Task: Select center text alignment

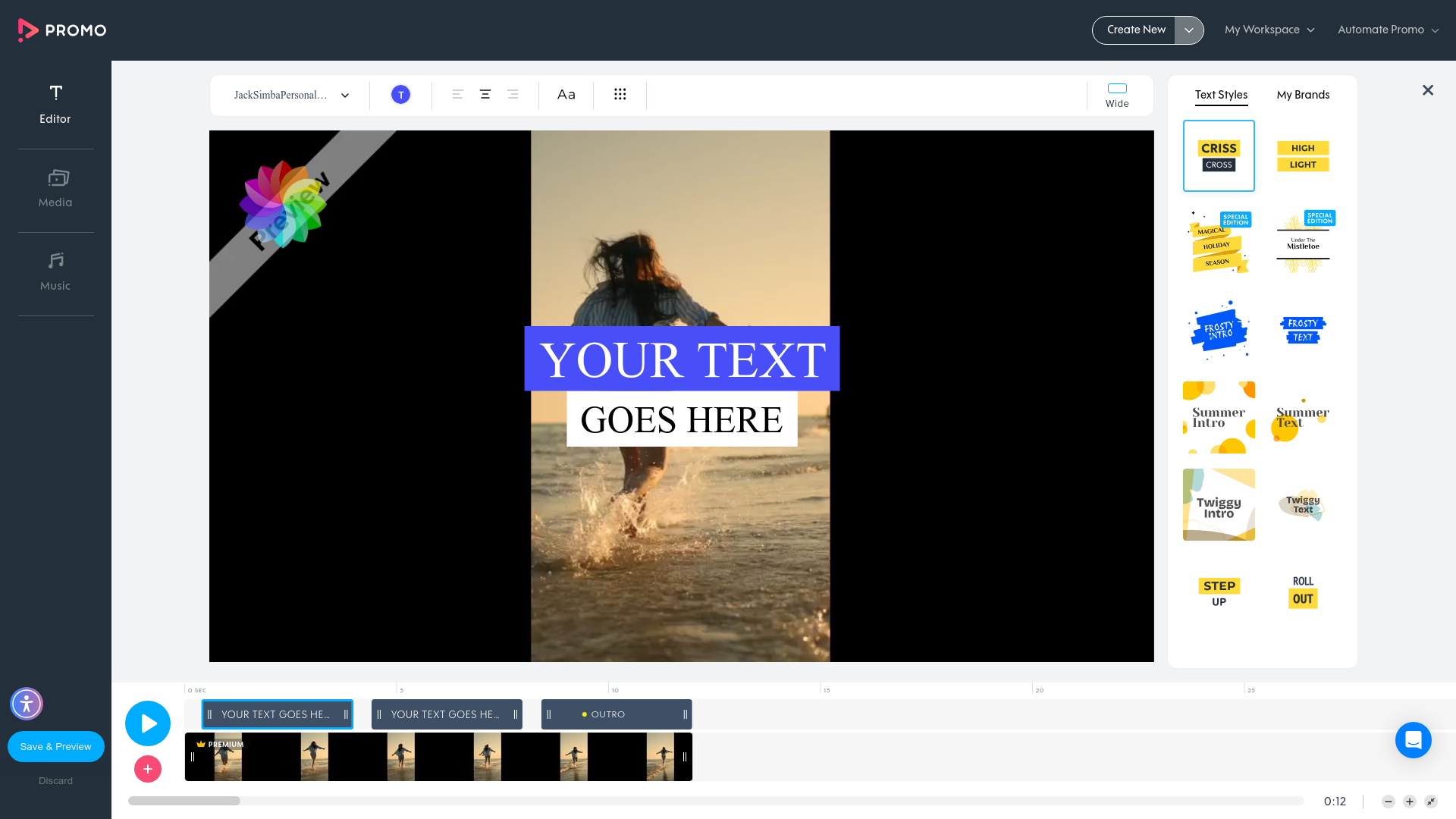Action: pyautogui.click(x=485, y=94)
